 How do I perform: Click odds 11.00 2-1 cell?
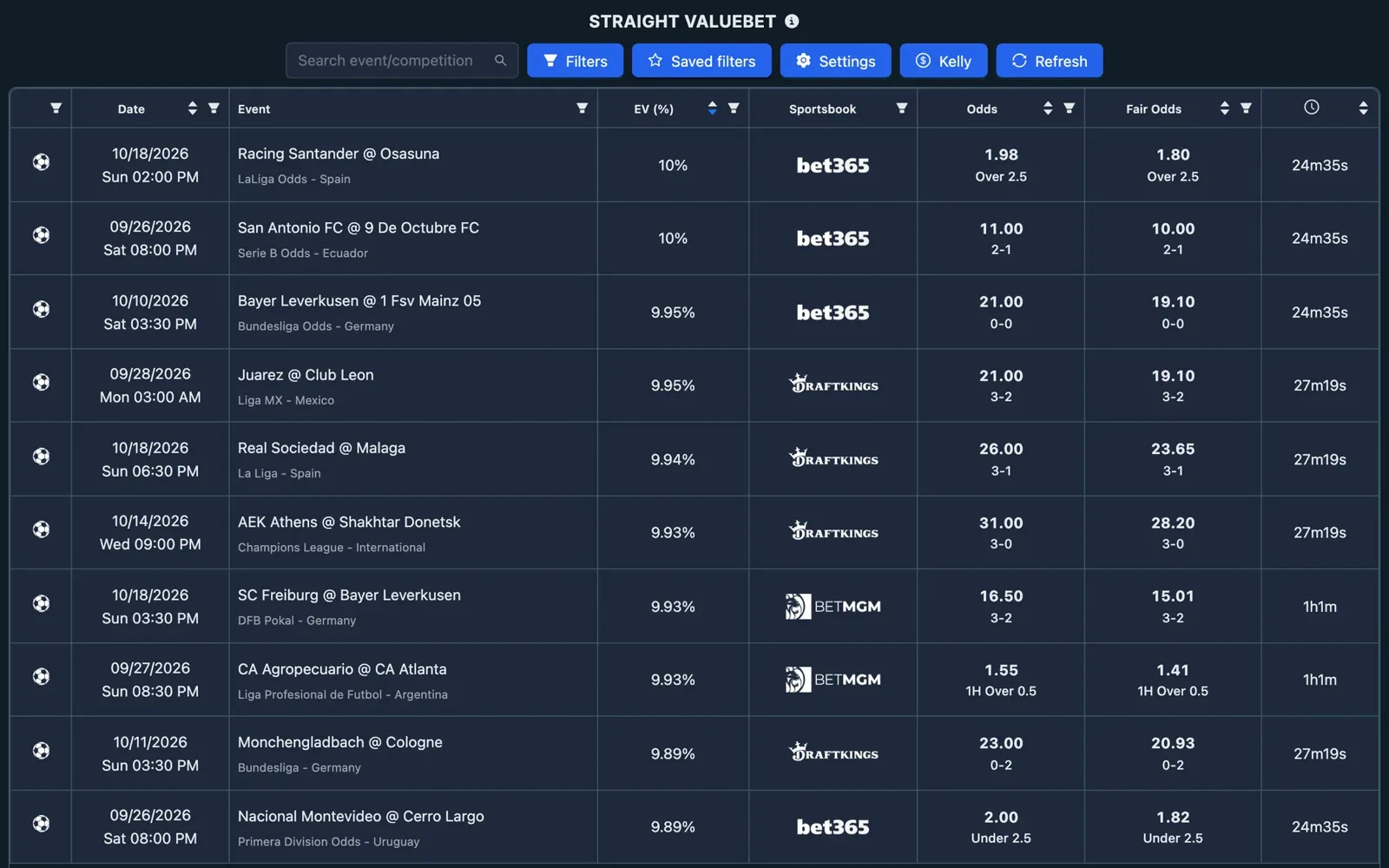pos(1001,239)
